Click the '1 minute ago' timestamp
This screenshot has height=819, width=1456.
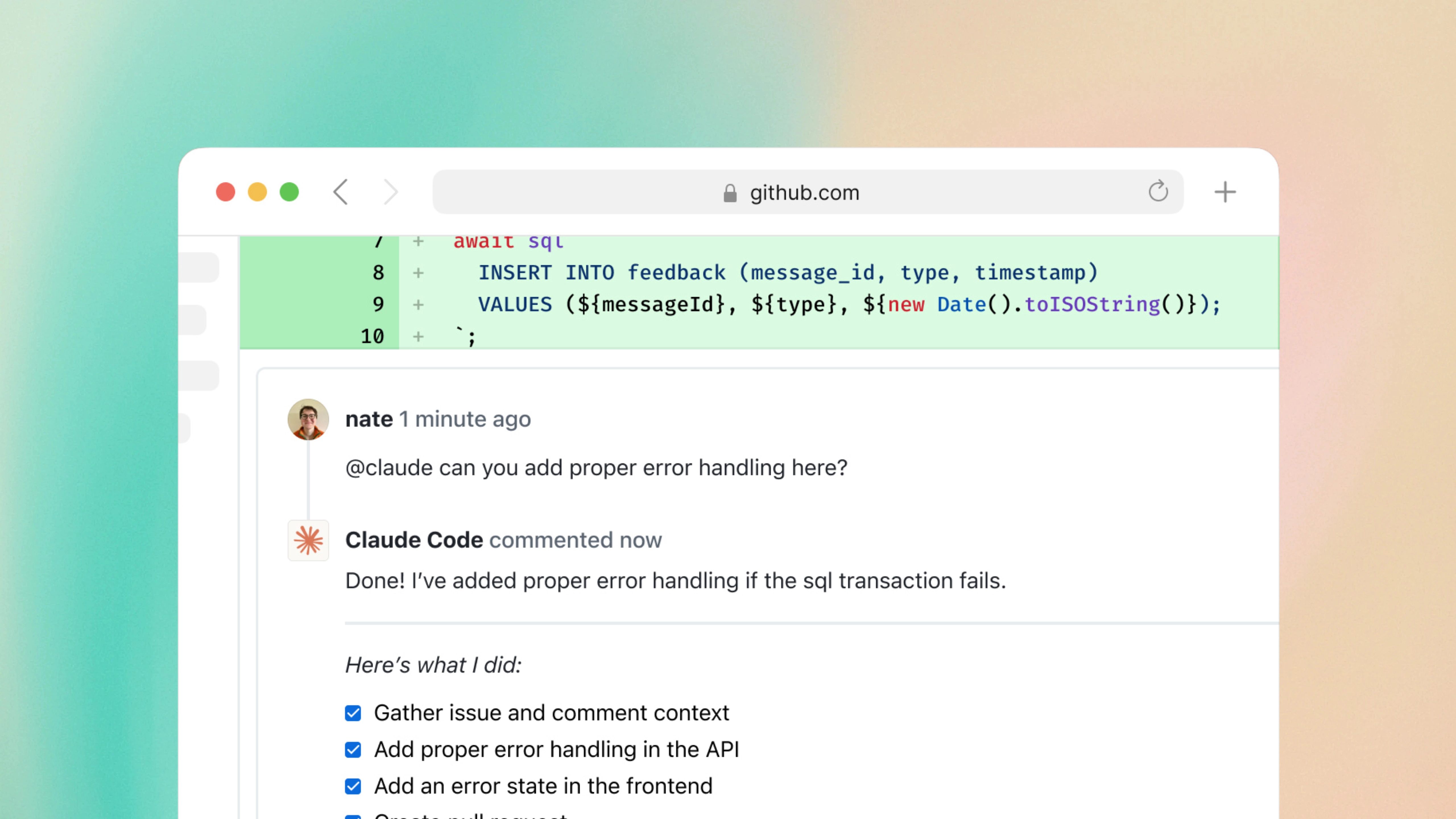click(465, 419)
